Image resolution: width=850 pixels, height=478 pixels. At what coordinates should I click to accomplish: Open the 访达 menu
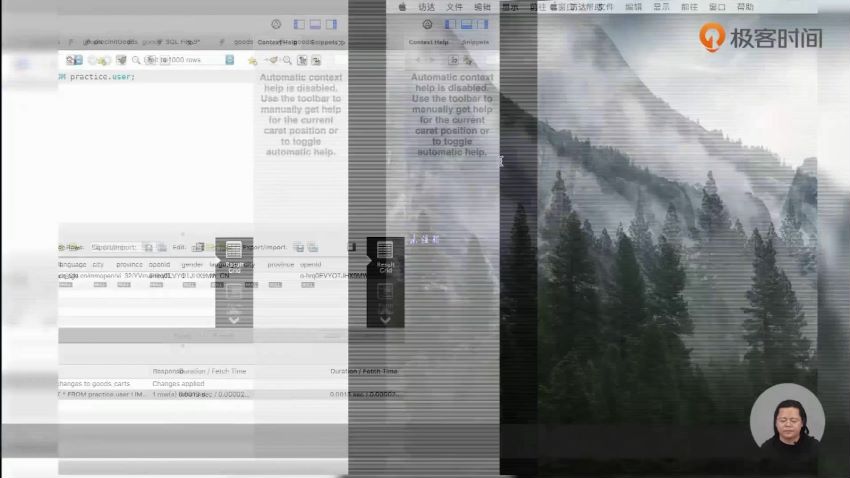[426, 7]
